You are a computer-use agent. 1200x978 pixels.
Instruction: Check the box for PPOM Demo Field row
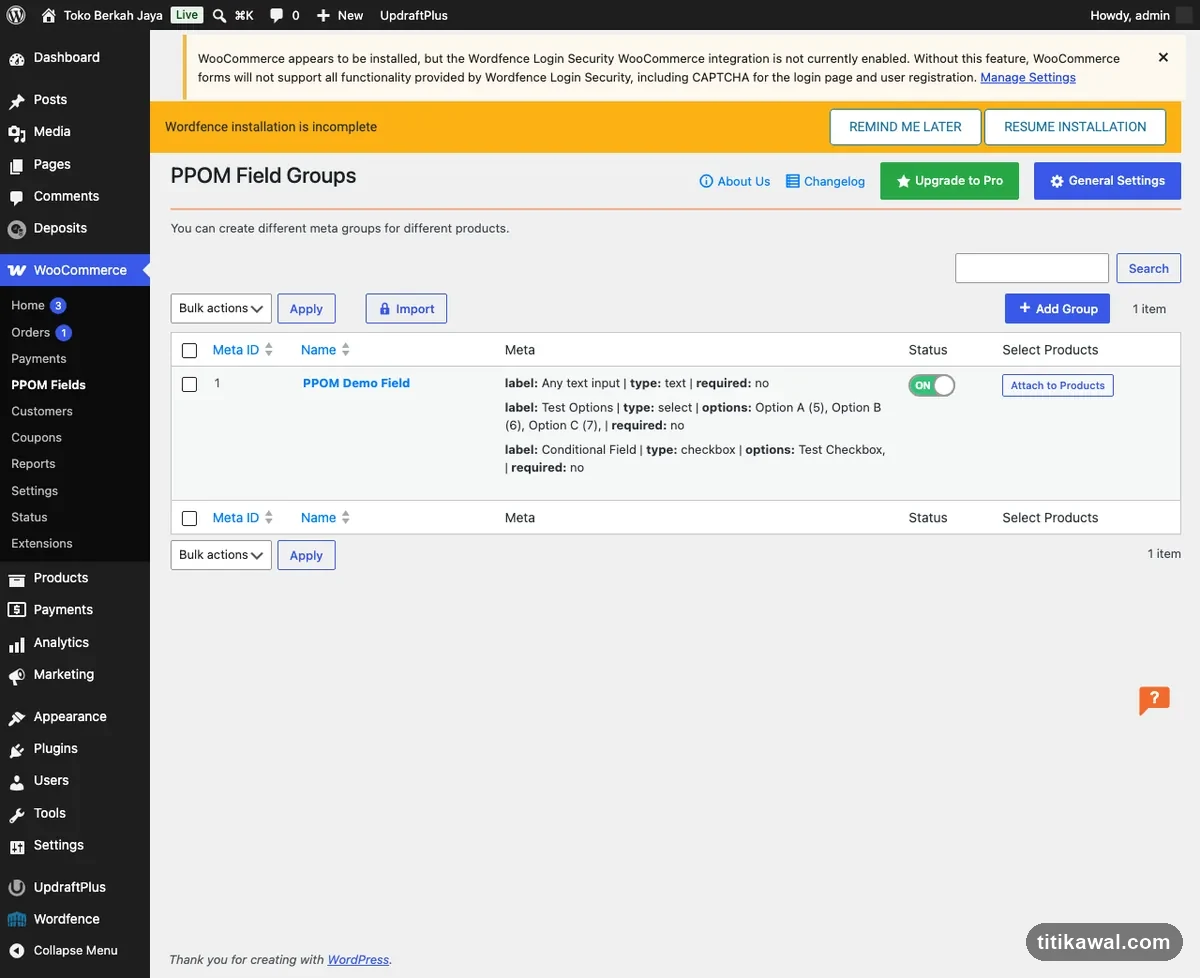click(x=190, y=384)
